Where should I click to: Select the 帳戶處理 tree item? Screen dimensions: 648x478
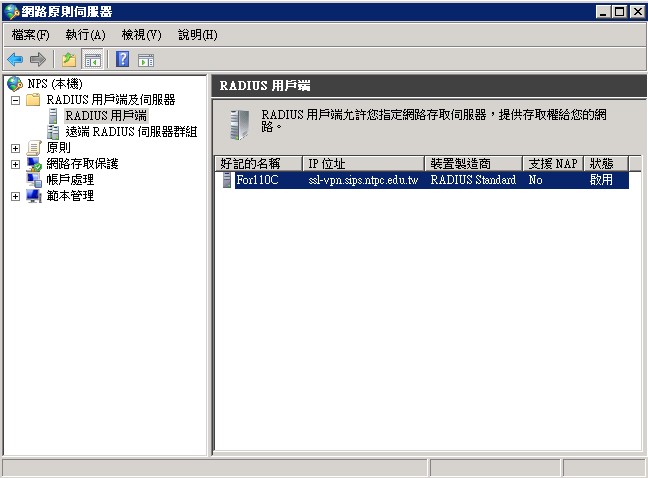(70, 180)
